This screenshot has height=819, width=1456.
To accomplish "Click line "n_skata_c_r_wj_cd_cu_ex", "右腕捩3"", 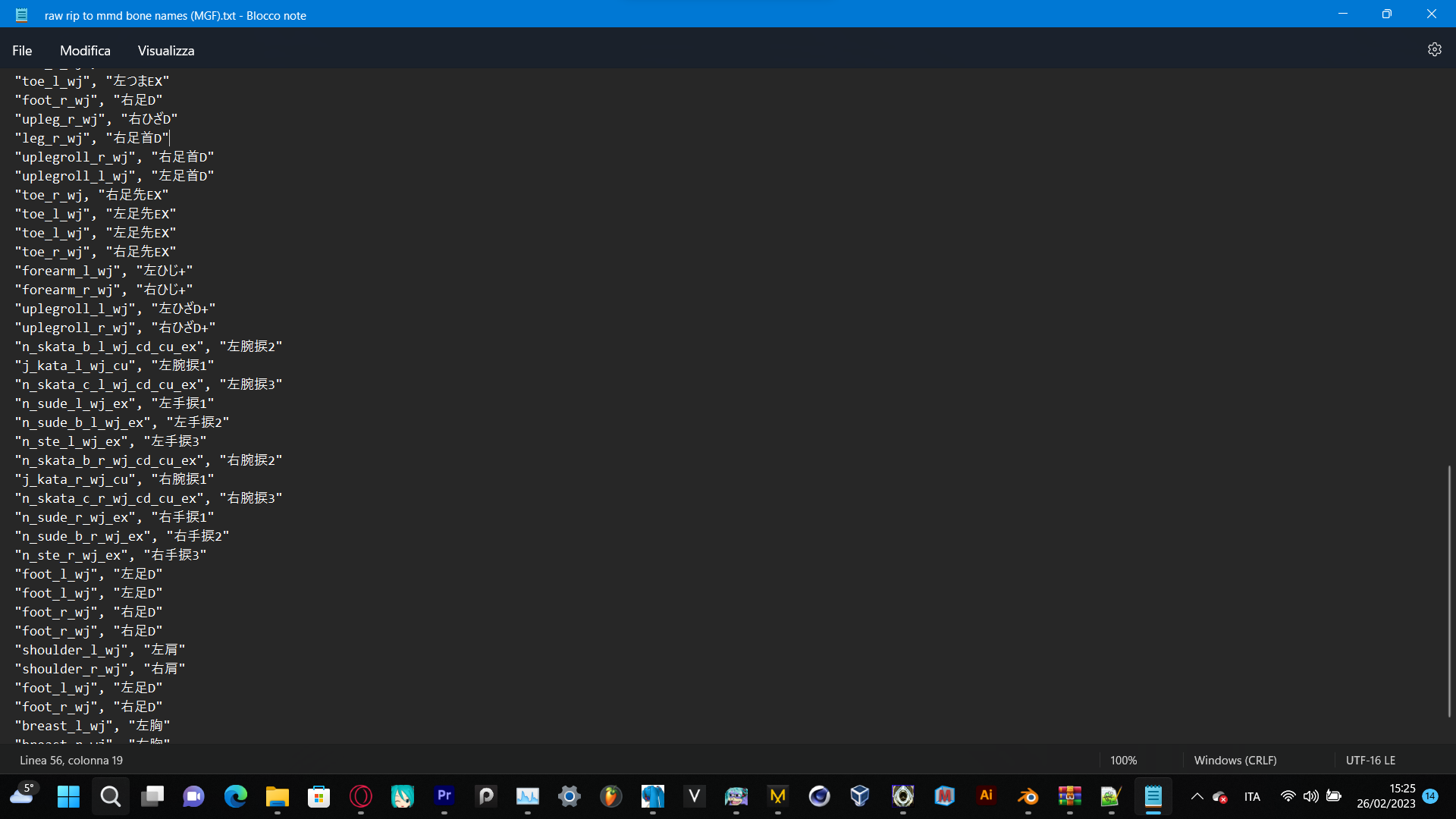I will (149, 498).
